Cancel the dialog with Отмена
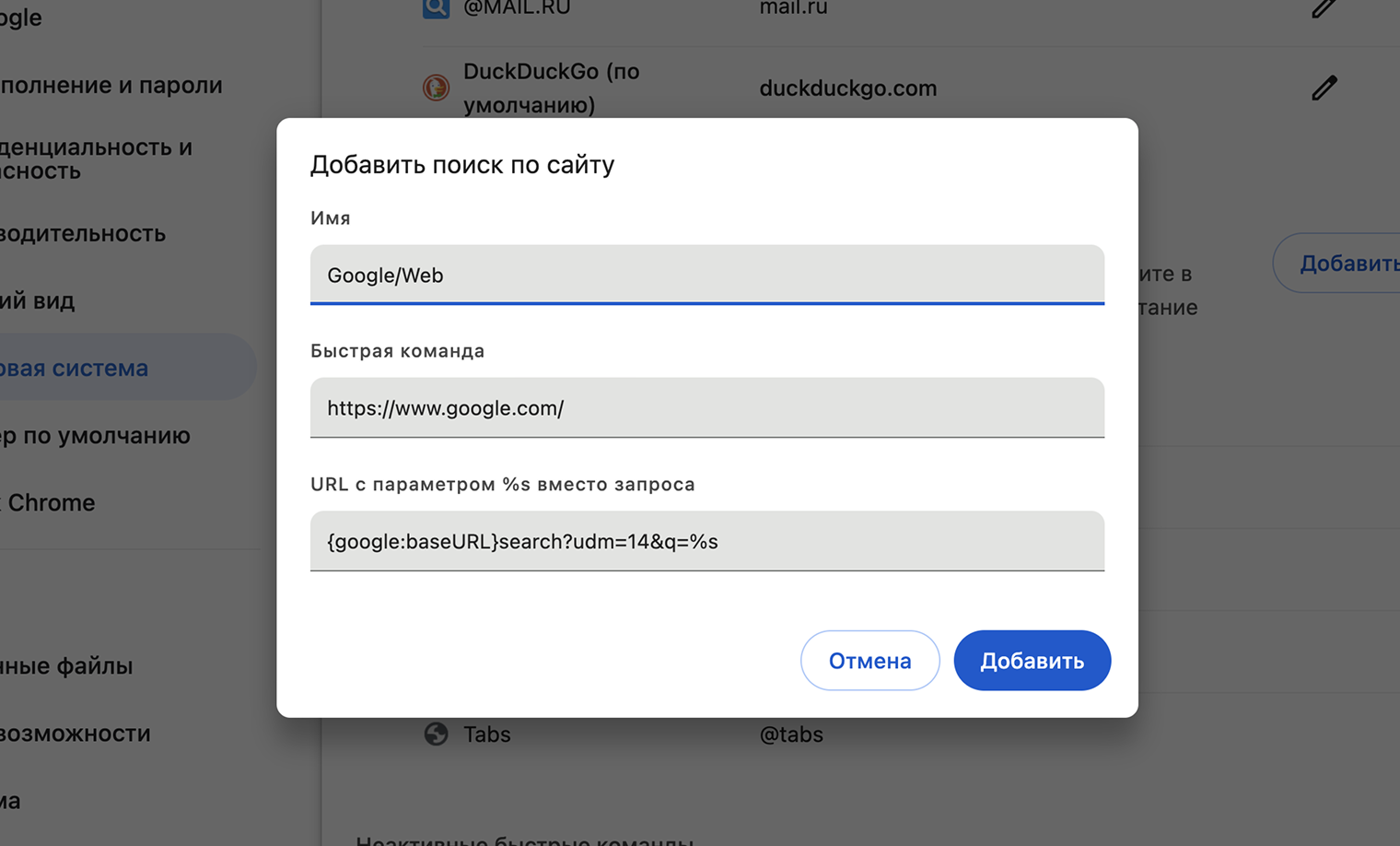Screen dimensions: 1400x846 (869, 661)
